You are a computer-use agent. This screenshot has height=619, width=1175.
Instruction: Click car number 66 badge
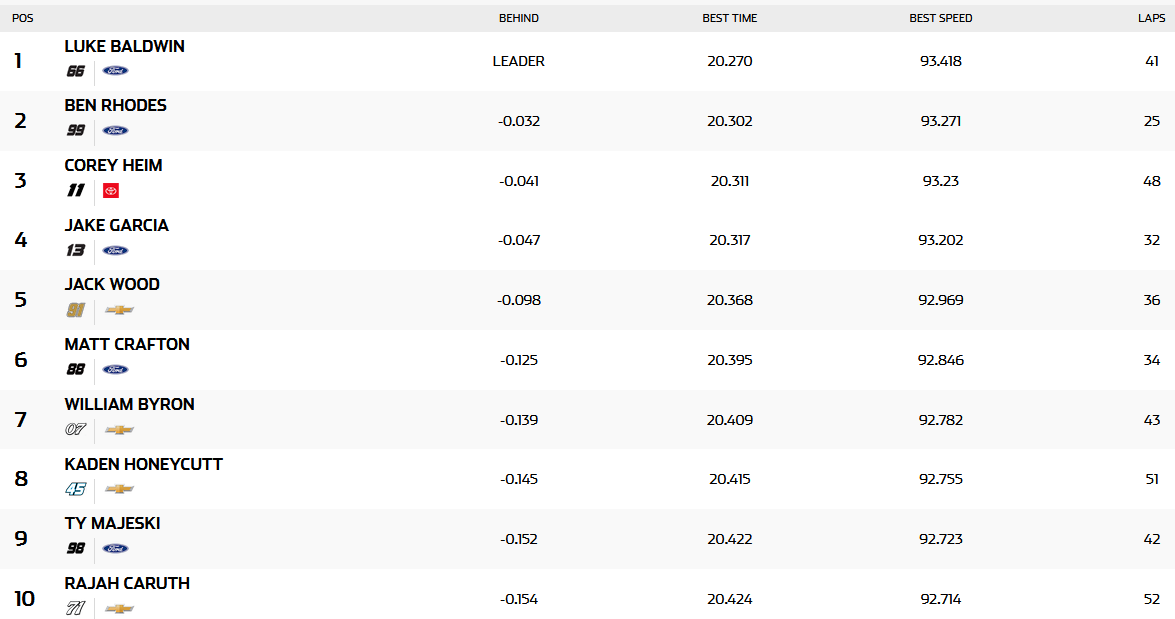point(76,71)
